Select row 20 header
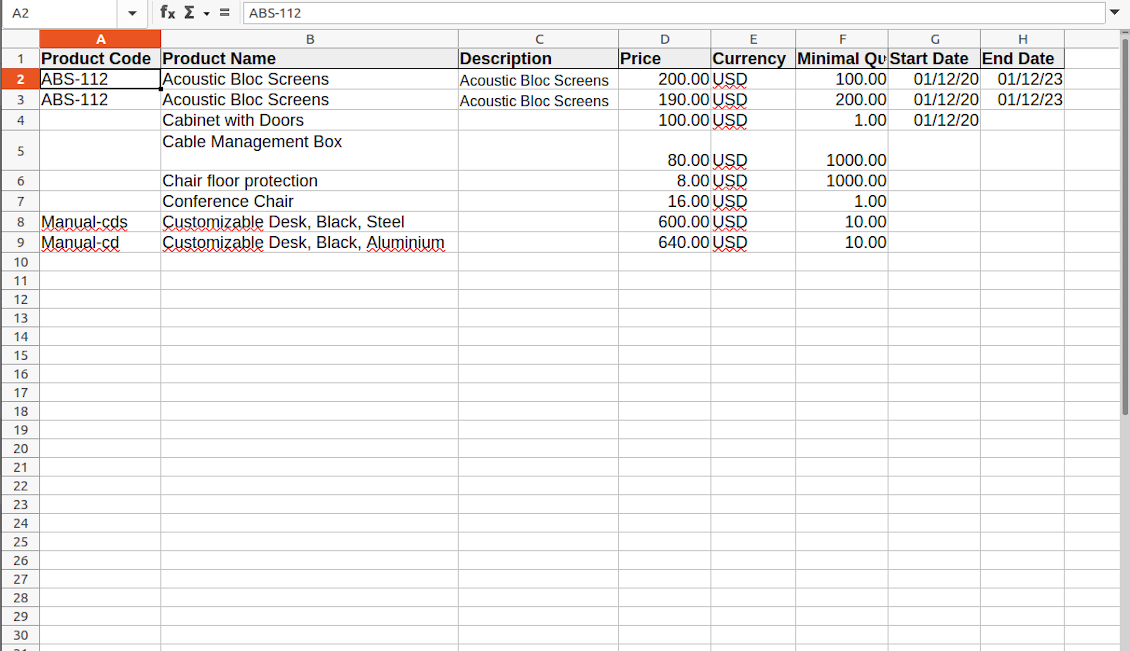1130x651 pixels. point(20,448)
